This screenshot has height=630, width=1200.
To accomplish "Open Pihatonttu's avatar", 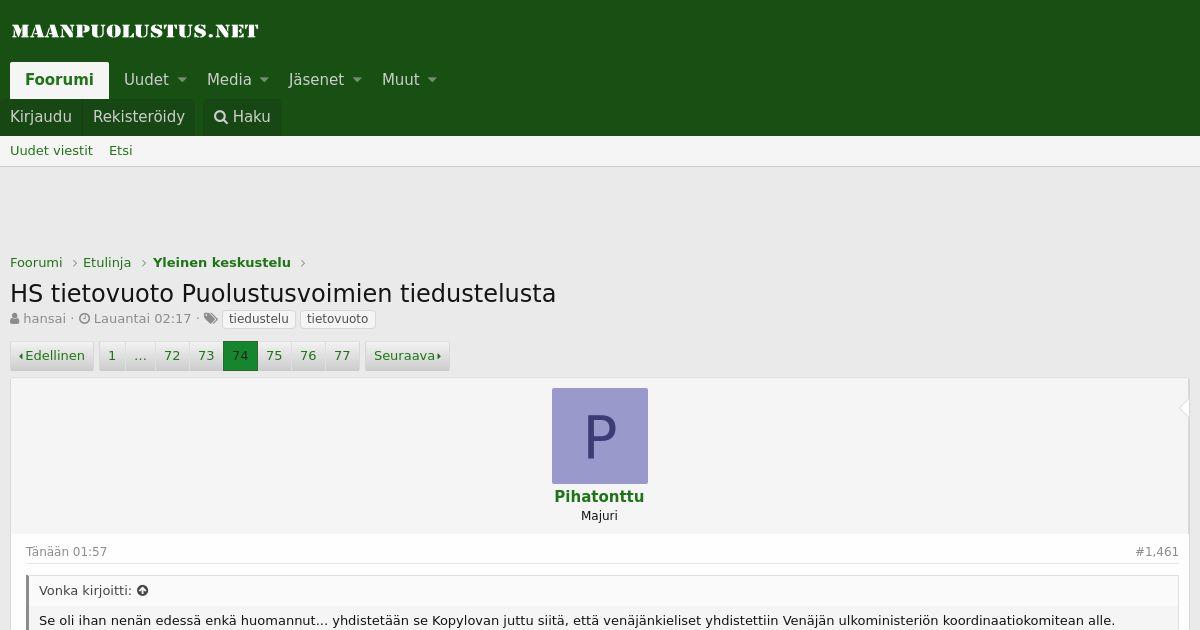I will tap(600, 436).
